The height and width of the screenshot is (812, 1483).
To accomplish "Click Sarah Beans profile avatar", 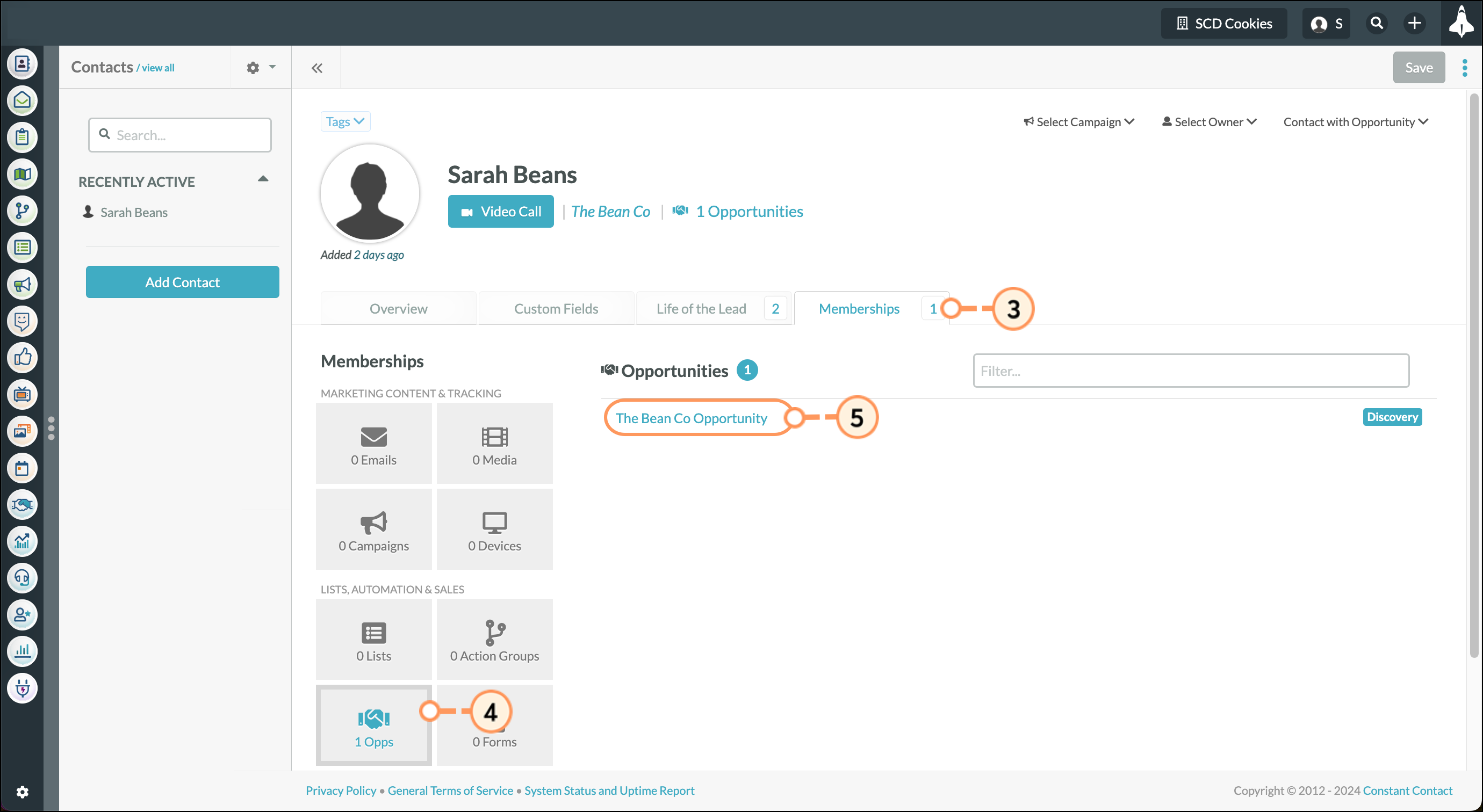I will tap(370, 193).
